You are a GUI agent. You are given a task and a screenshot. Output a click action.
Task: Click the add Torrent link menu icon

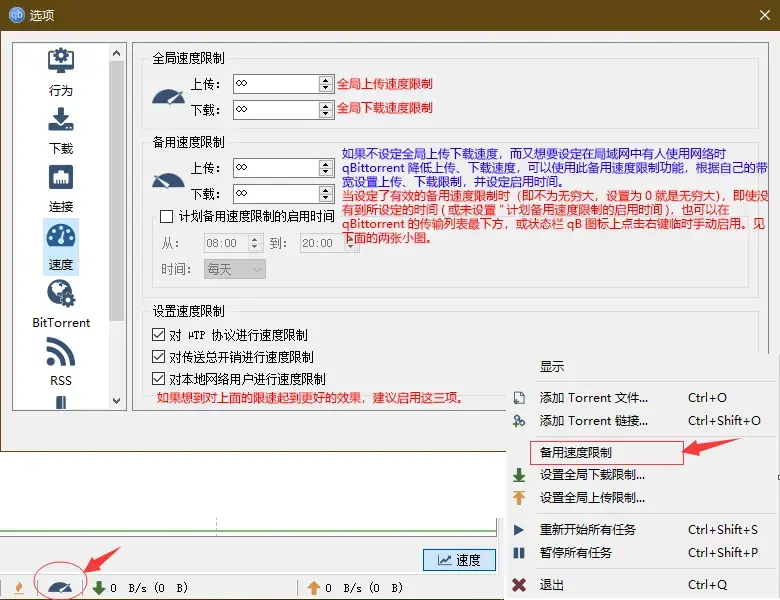(x=519, y=421)
